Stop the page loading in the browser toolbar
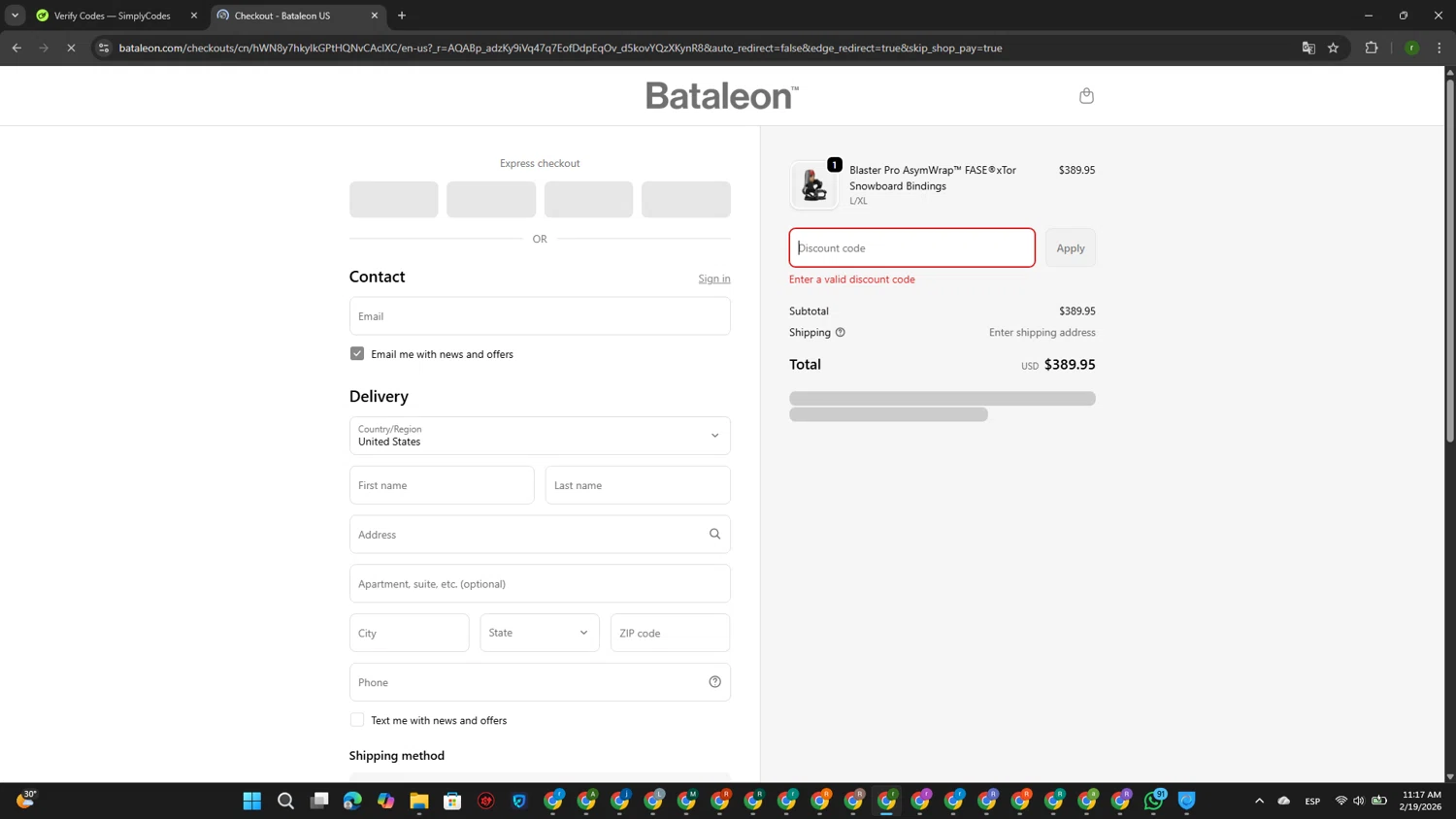The width and height of the screenshot is (1456, 819). pyautogui.click(x=71, y=48)
